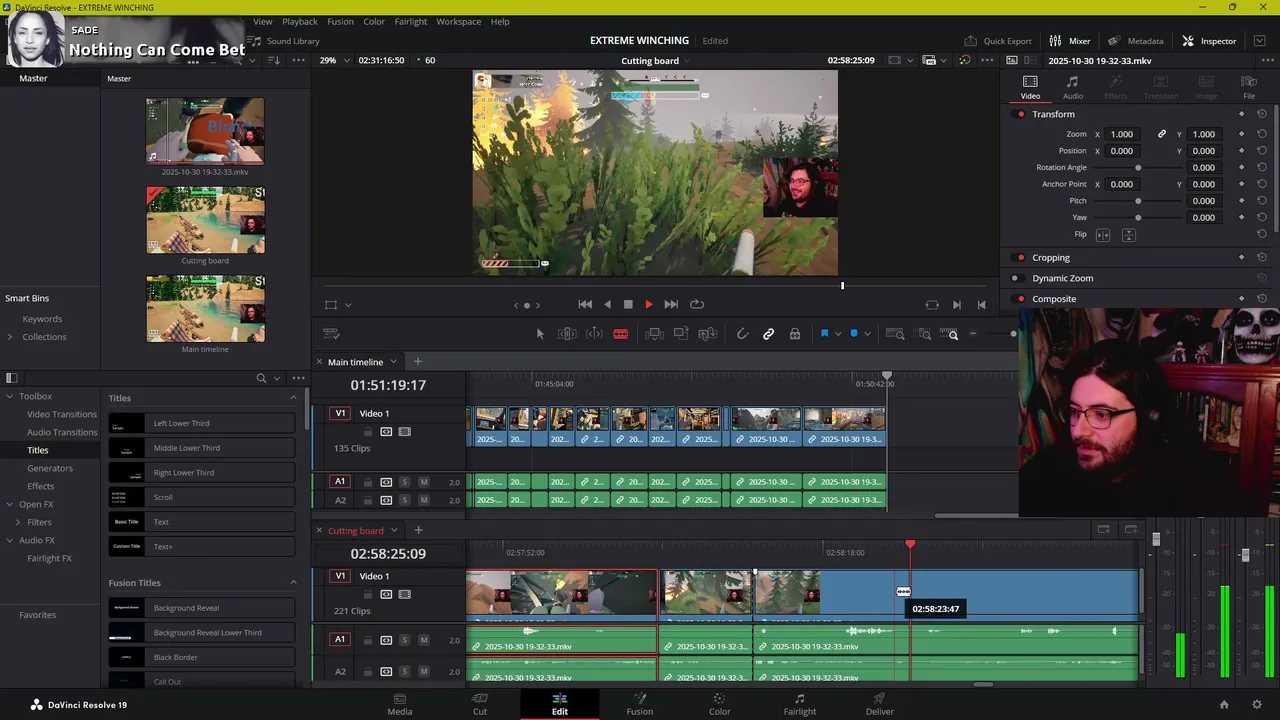Play the viewer in reverse
1280x720 pixels.
[607, 304]
